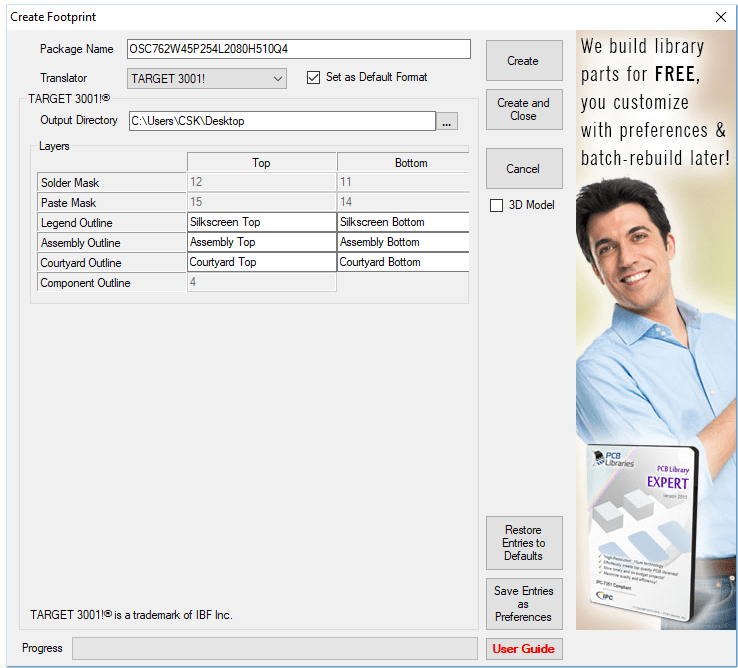Click Paste Mask top value 15
The image size is (738, 668).
pyautogui.click(x=262, y=202)
